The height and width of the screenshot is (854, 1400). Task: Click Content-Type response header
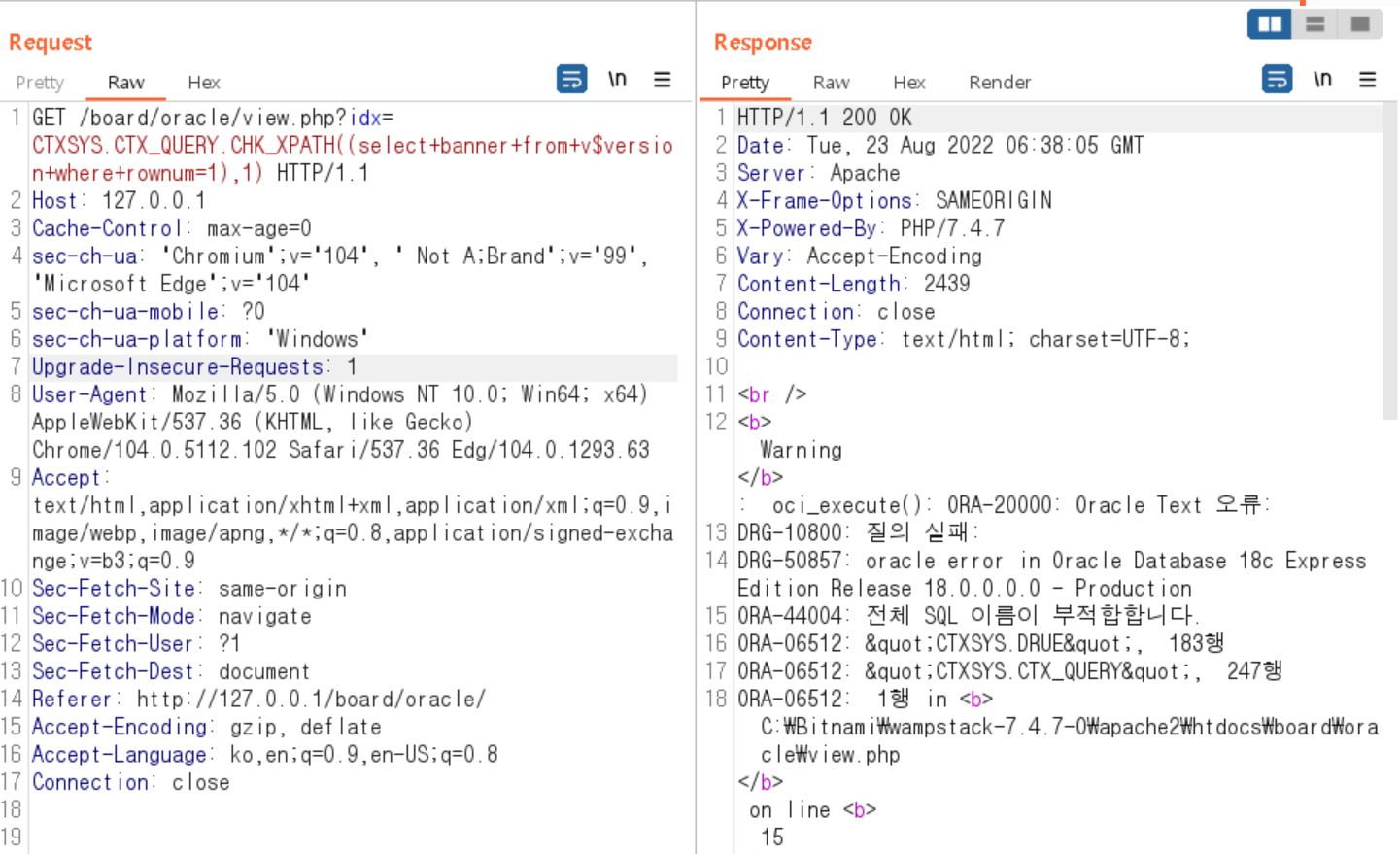click(x=964, y=339)
